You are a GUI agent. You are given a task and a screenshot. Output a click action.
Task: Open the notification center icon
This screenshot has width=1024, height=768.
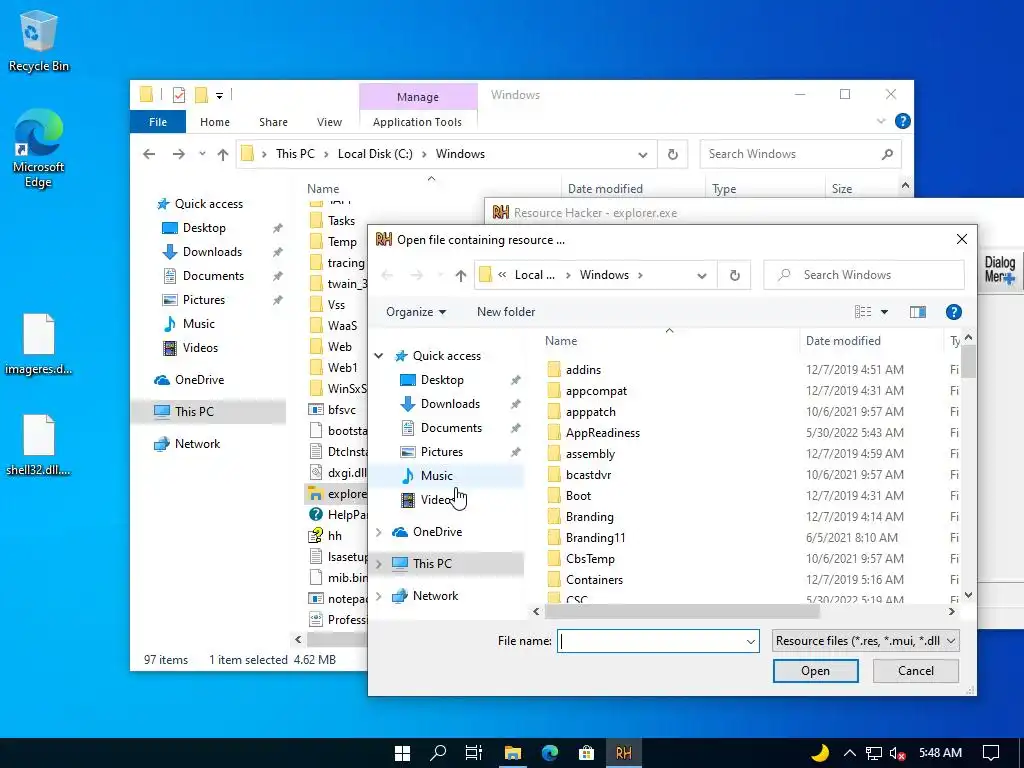point(991,753)
